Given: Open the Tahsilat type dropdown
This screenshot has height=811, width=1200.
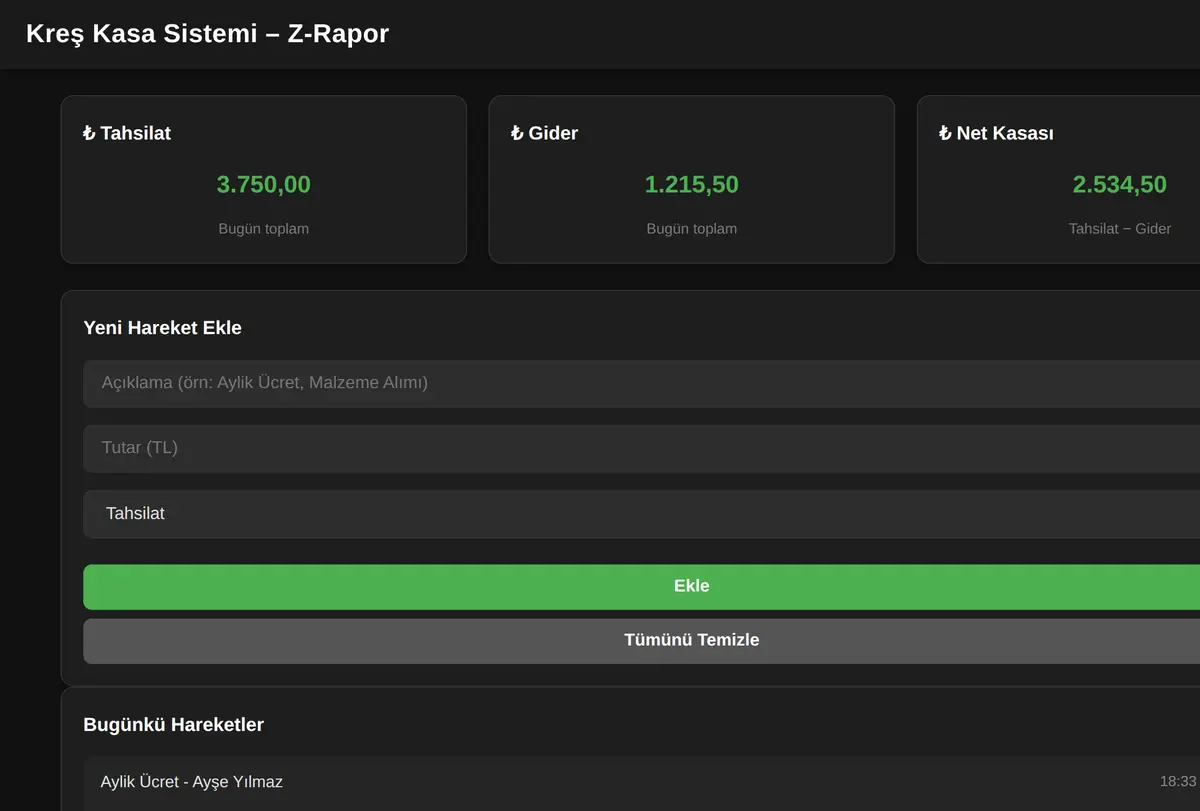Looking at the screenshot, I should click(x=641, y=514).
